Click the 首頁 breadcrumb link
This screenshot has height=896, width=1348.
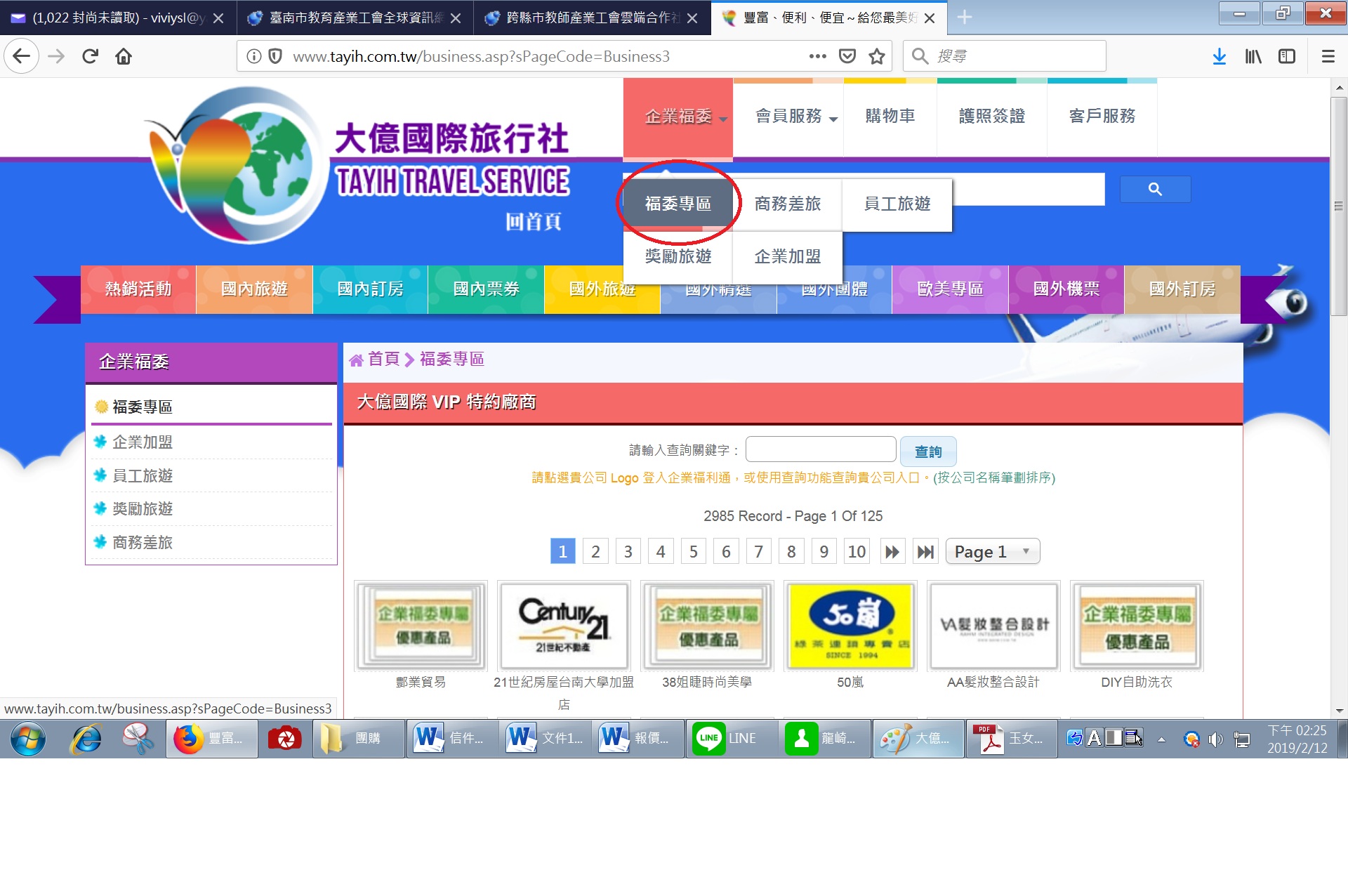coord(383,360)
